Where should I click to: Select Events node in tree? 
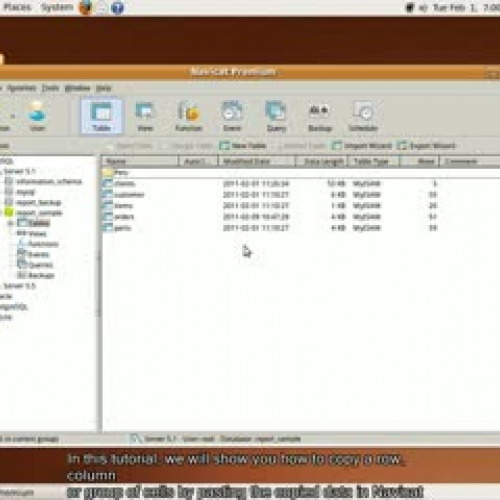click(39, 255)
